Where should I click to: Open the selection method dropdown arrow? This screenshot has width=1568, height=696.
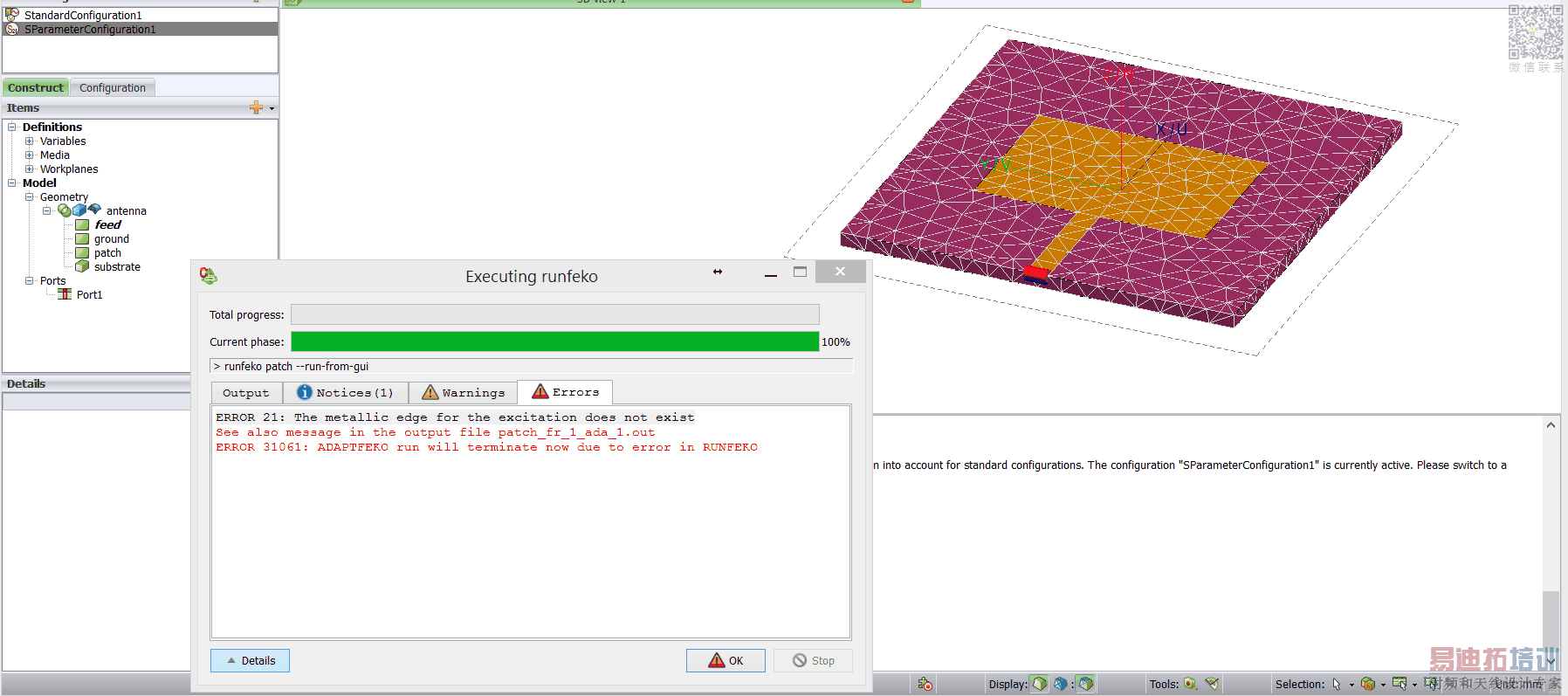tap(1414, 685)
